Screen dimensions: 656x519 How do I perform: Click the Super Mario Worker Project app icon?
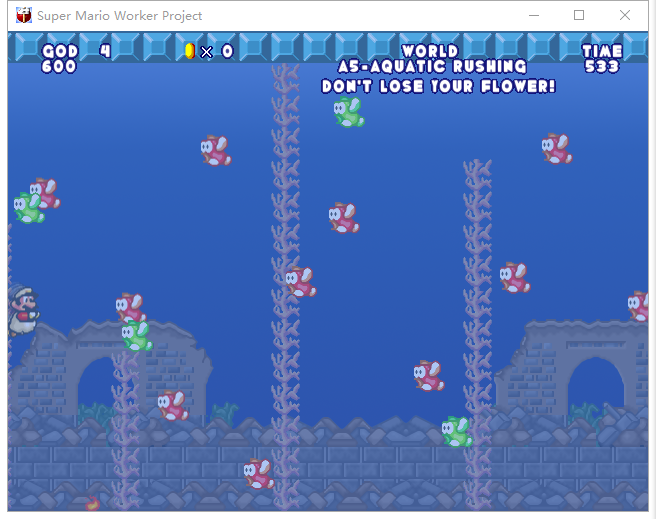[24, 15]
